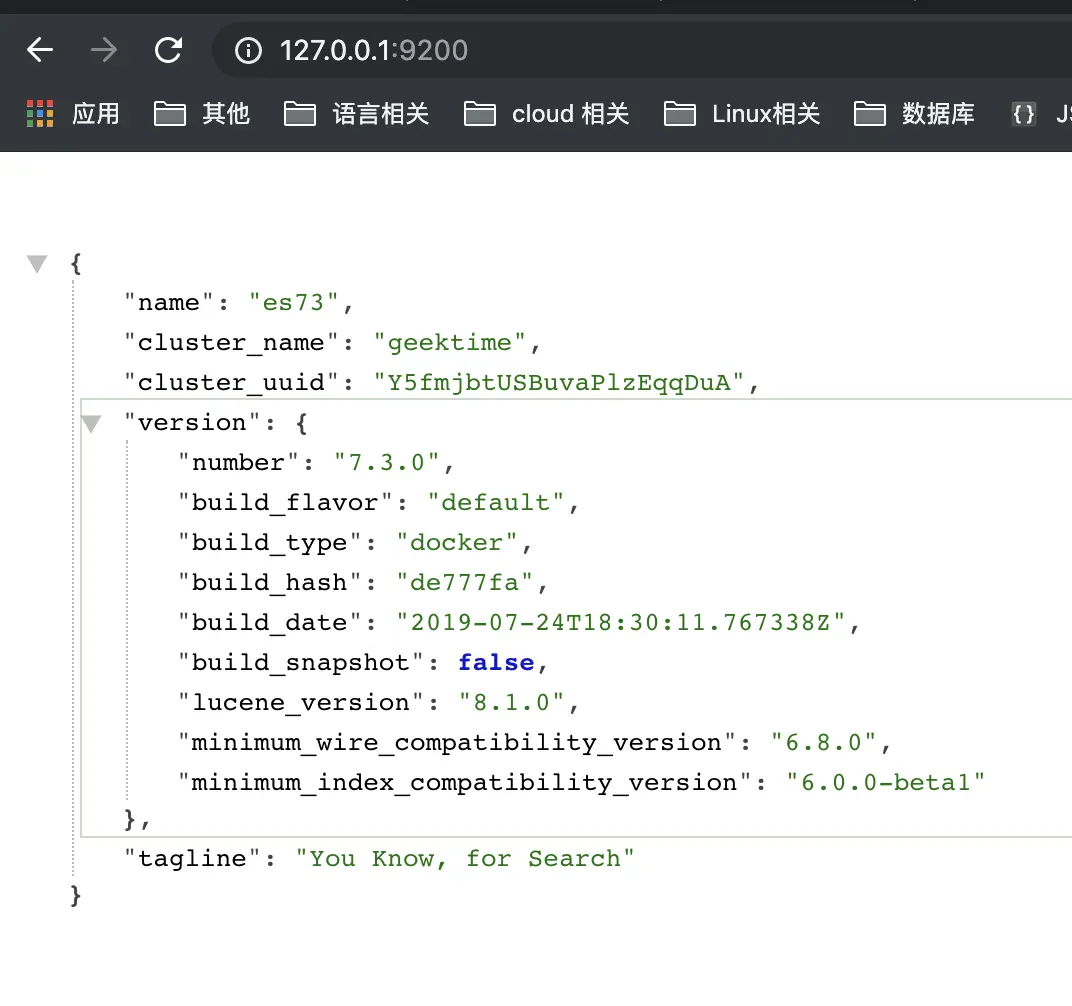Open the 语言相关 bookmarks folder
Image resolution: width=1072 pixels, height=1006 pixels.
click(x=357, y=114)
